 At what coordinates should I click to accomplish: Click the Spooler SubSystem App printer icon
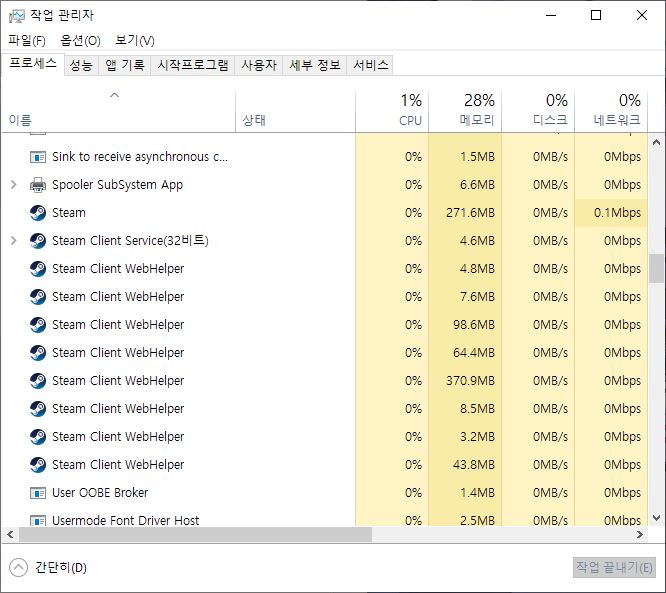coord(38,185)
